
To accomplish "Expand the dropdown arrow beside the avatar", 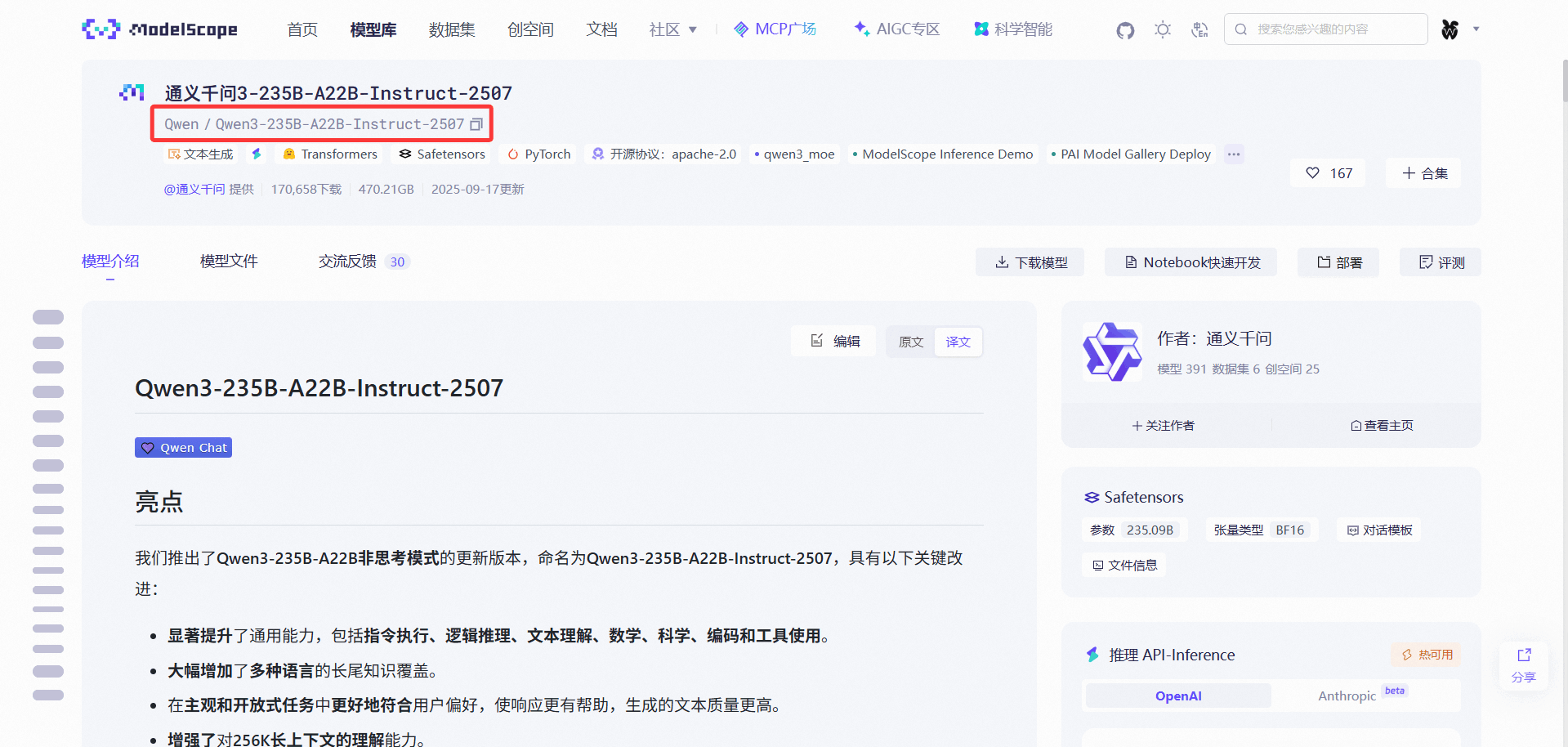I will coord(1476,29).
